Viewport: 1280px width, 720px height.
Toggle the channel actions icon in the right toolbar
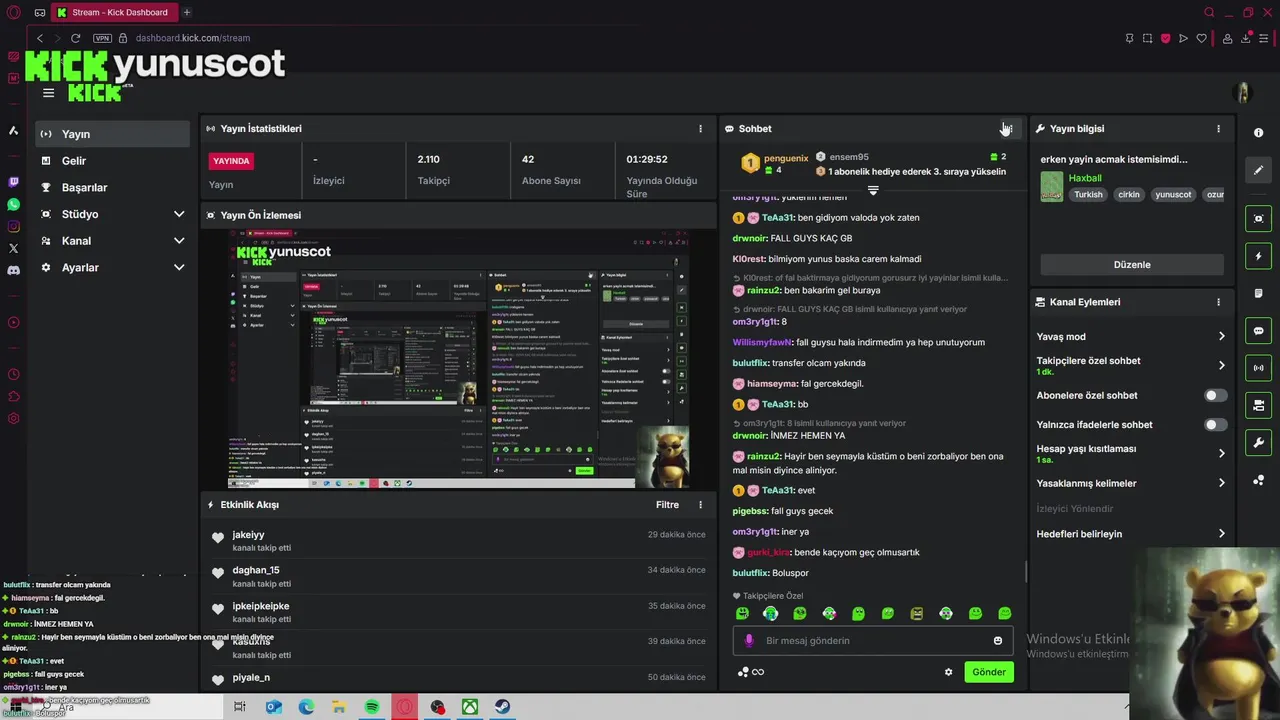[x=1258, y=405]
